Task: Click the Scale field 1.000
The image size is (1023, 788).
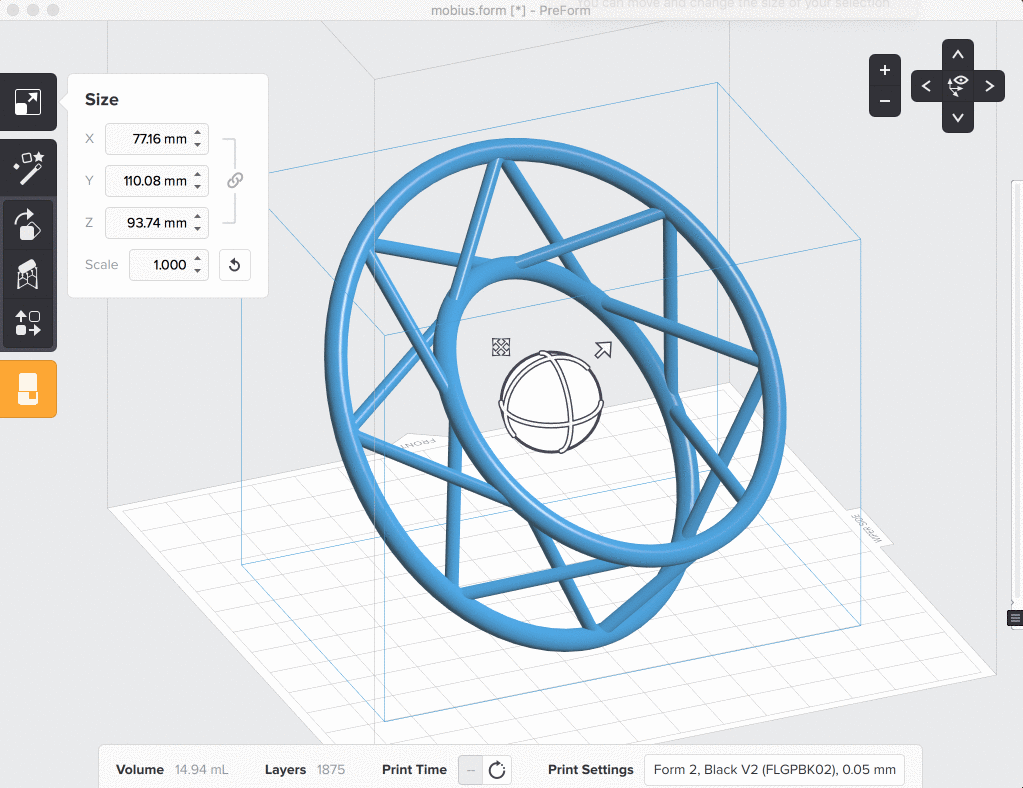Action: click(x=168, y=265)
